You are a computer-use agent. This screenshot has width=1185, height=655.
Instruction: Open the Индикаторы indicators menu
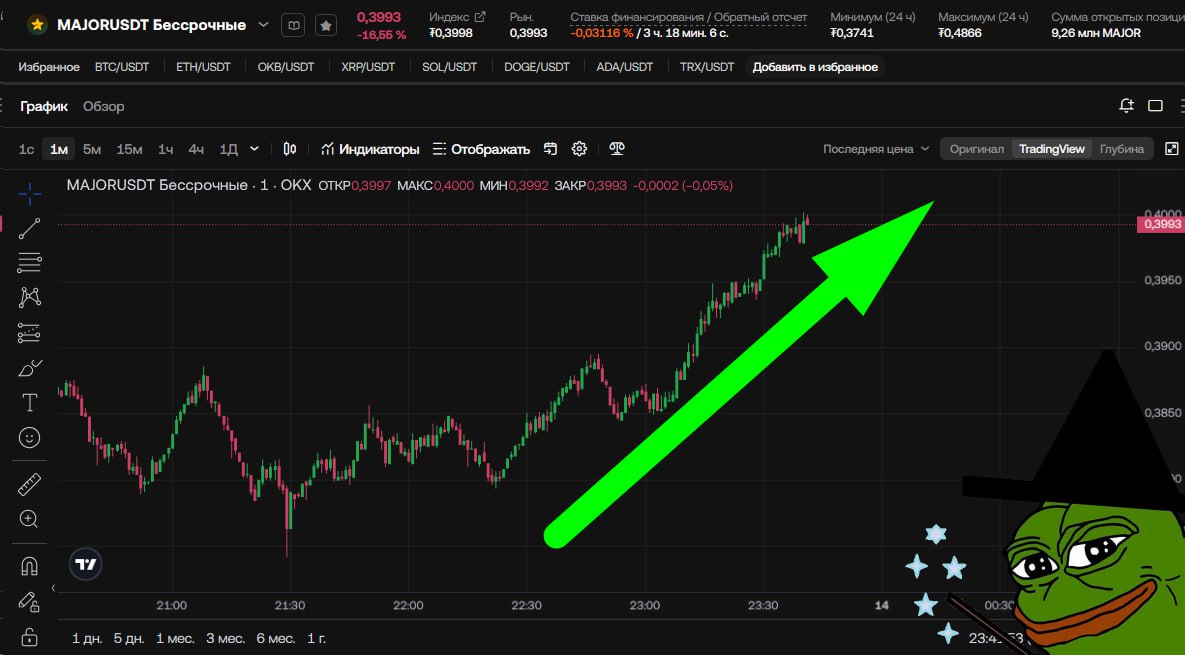370,149
